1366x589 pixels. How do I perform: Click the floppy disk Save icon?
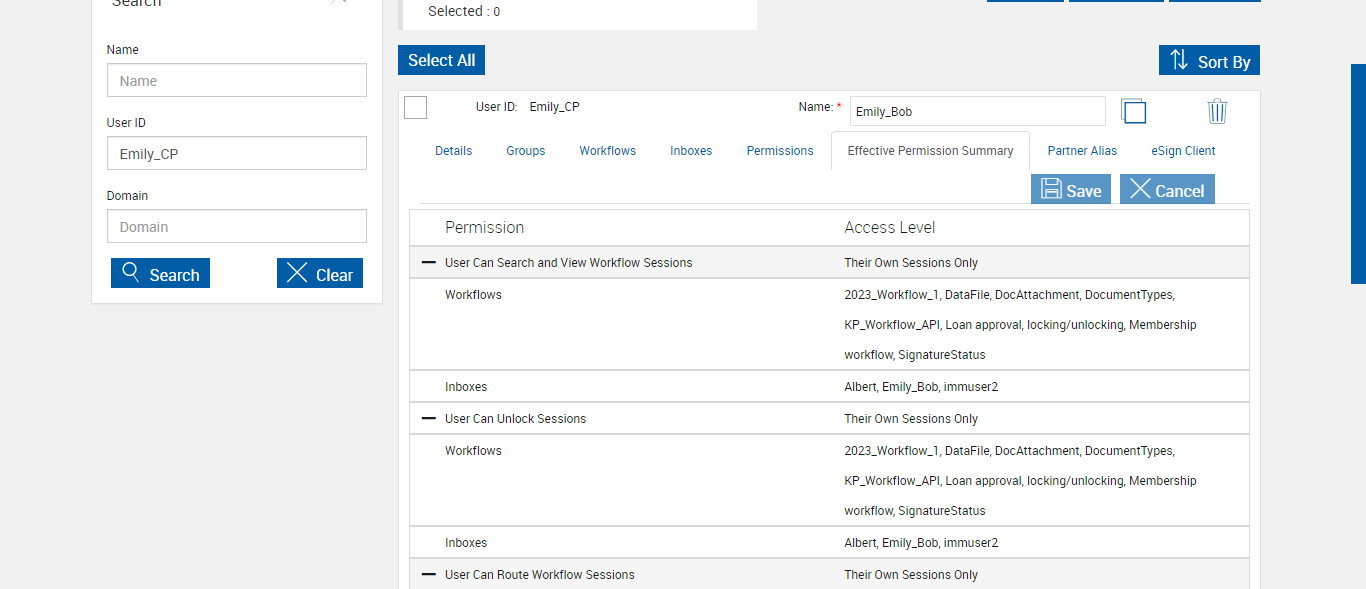click(x=1051, y=189)
